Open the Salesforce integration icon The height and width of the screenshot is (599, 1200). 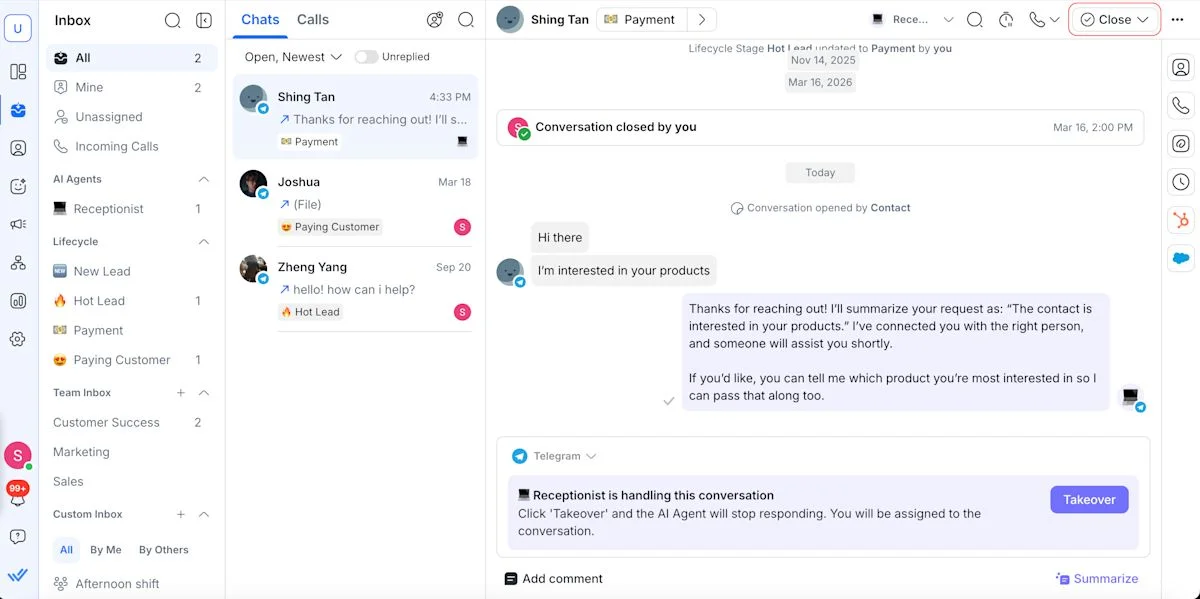(1181, 258)
